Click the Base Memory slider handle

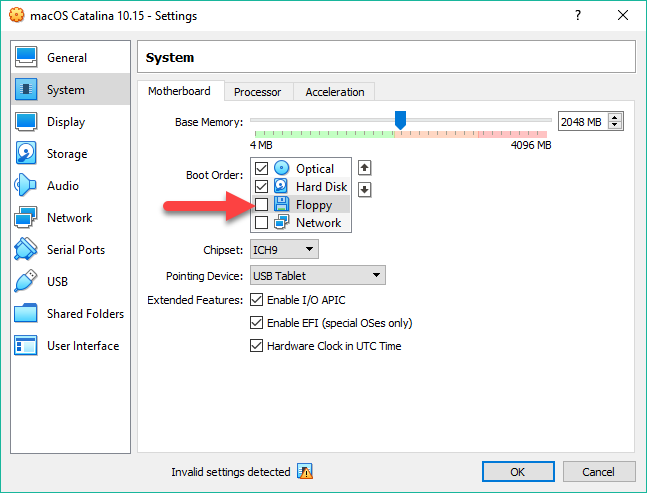400,120
